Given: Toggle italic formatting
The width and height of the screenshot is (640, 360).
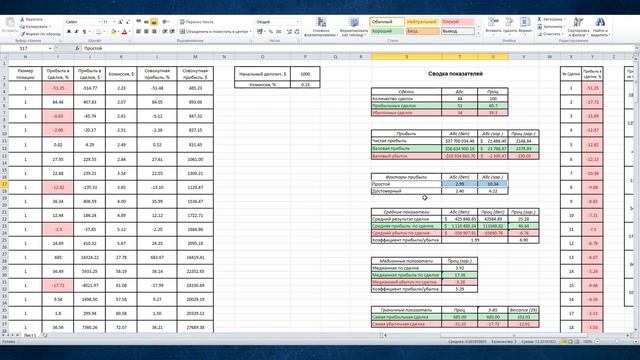Looking at the screenshot, I should [x=76, y=31].
